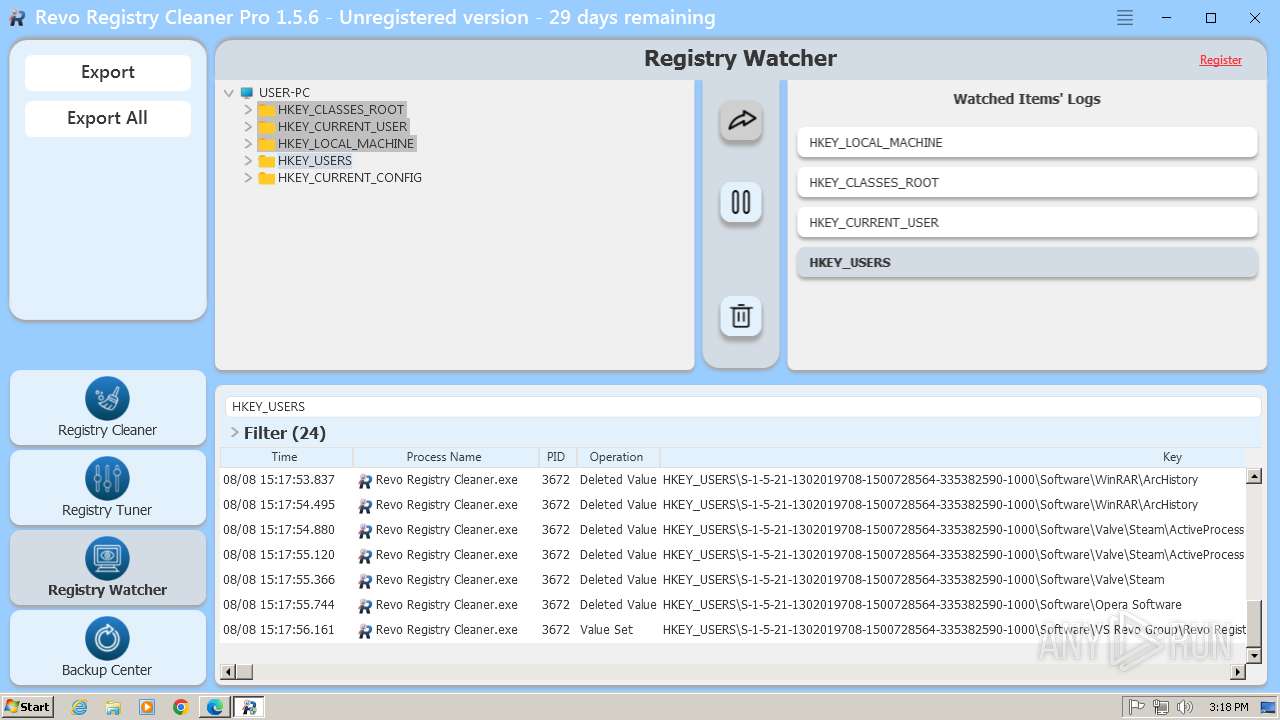
Task: Launch Chrome from the taskbar
Action: tap(181, 707)
